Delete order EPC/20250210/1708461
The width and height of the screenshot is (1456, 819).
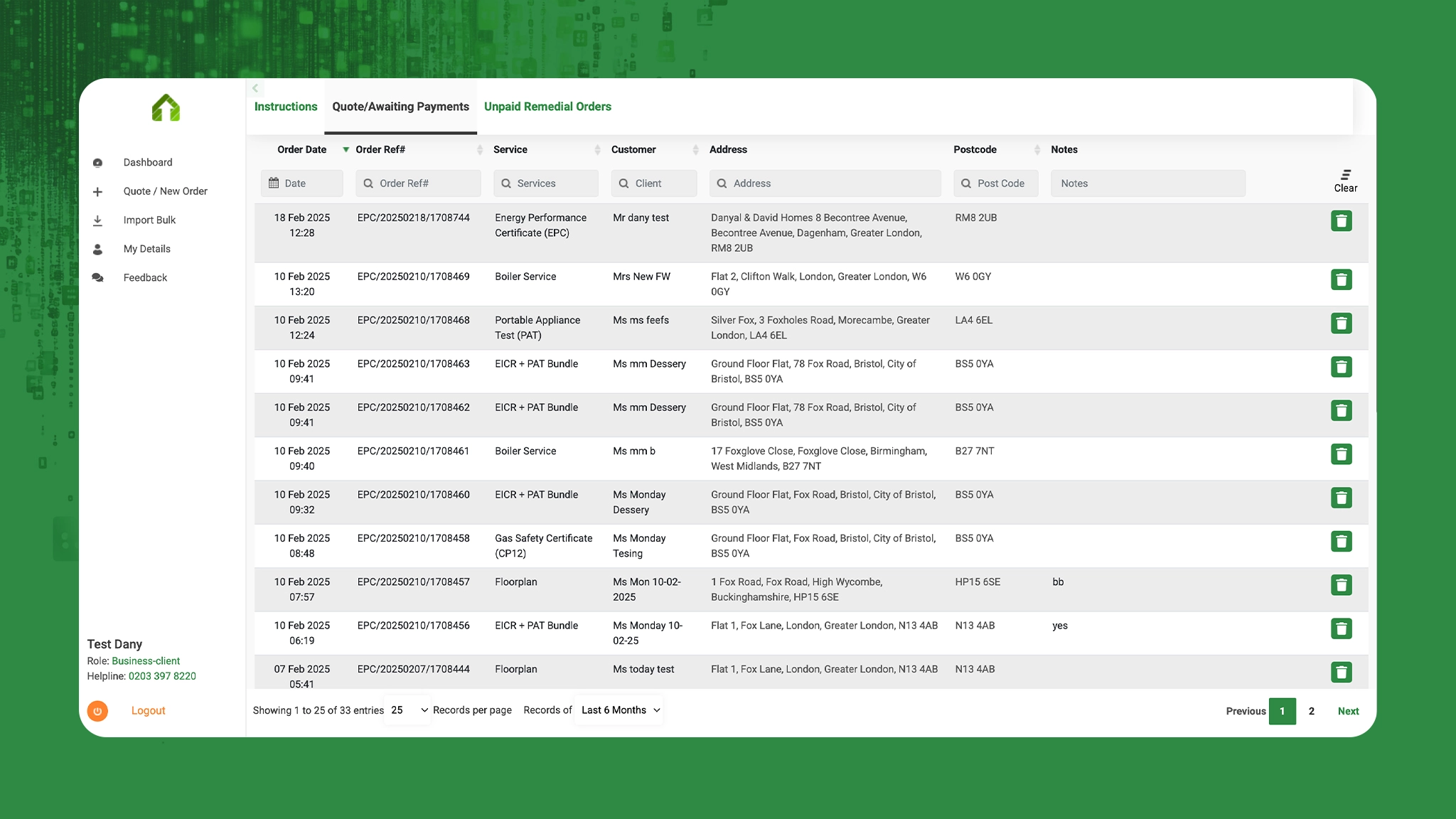coord(1341,454)
